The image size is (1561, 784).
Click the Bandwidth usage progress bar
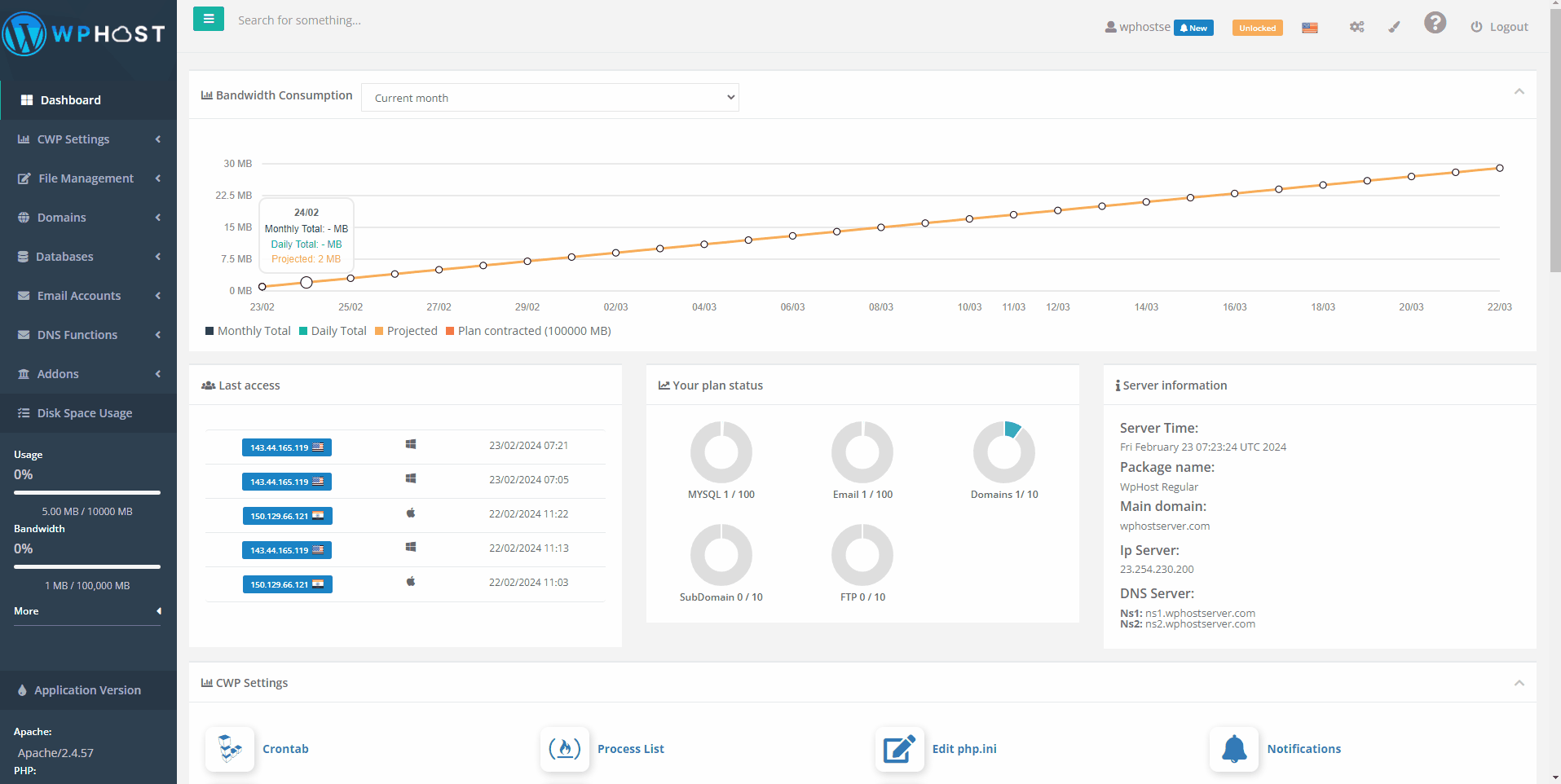pyautogui.click(x=86, y=566)
